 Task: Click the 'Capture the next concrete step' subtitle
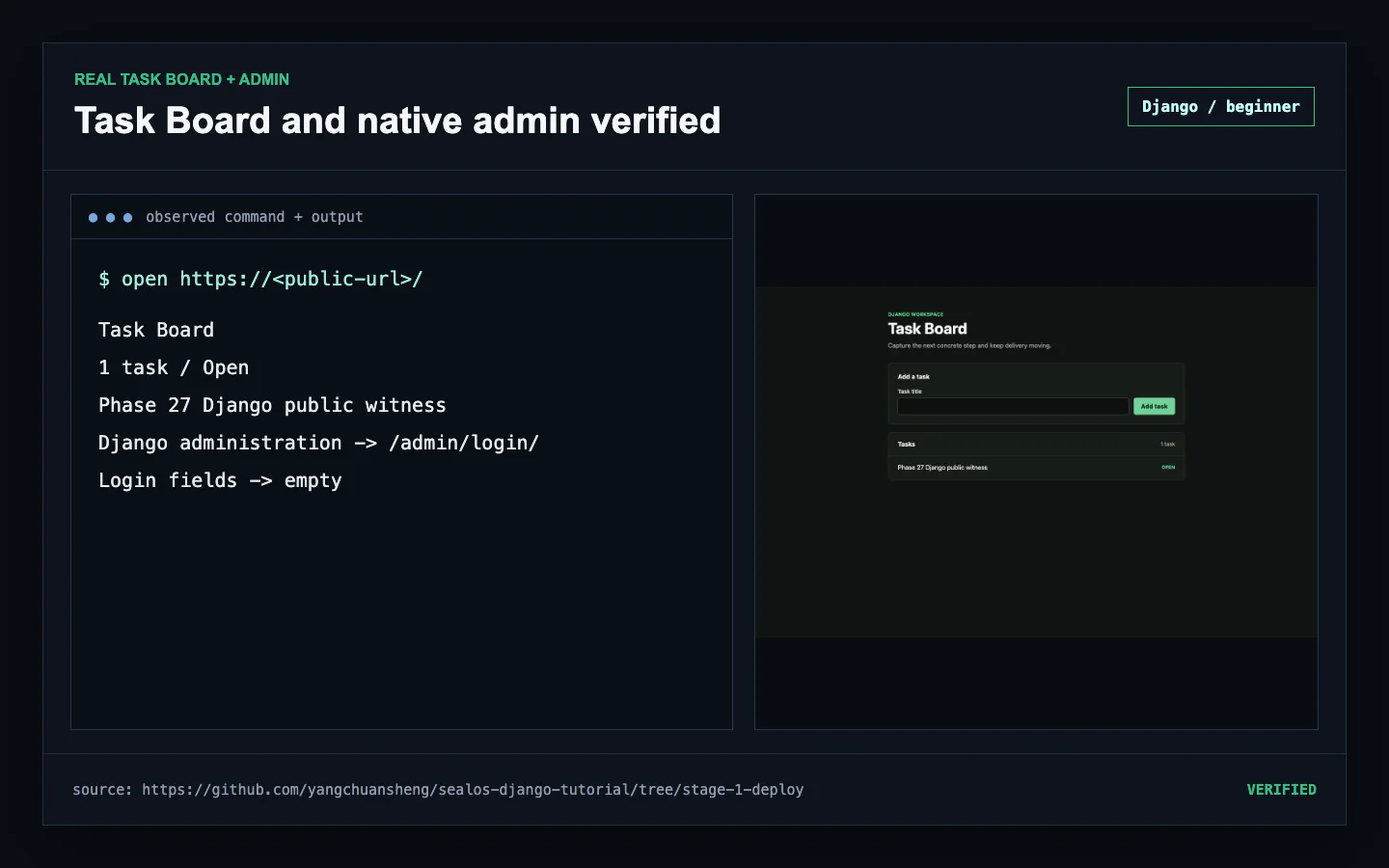(969, 345)
